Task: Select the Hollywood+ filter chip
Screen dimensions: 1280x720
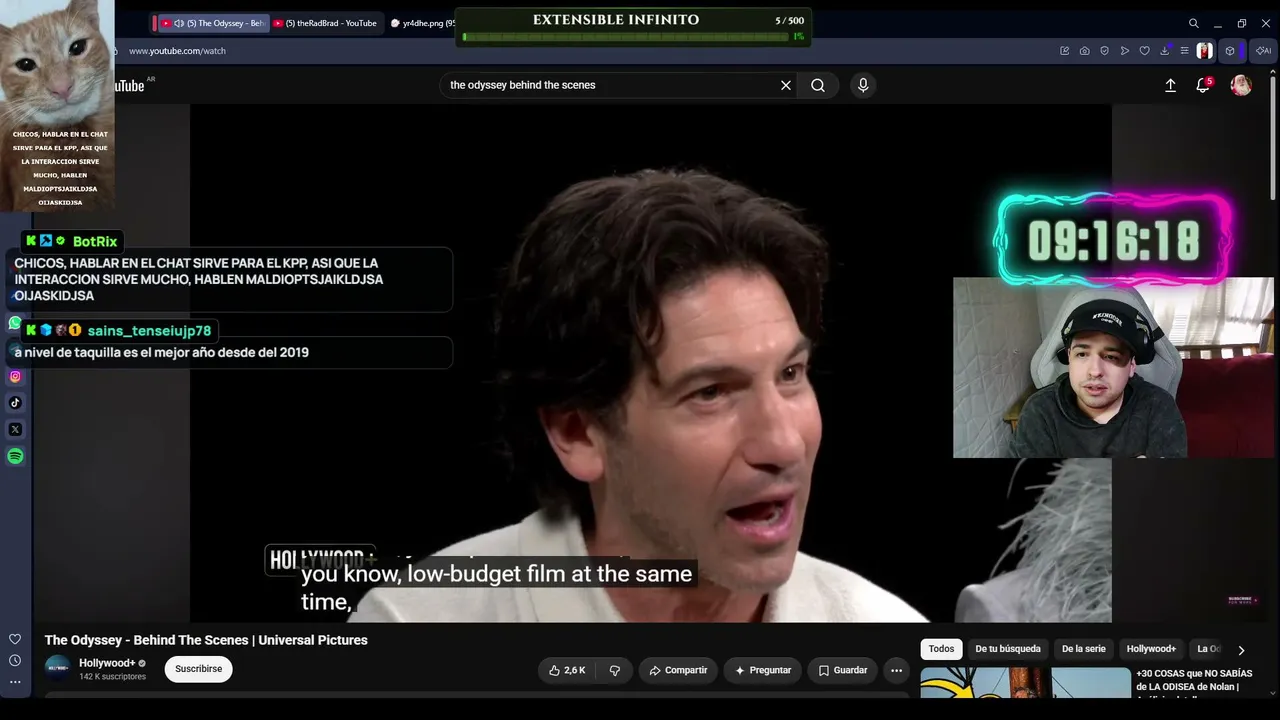Action: tap(1151, 649)
